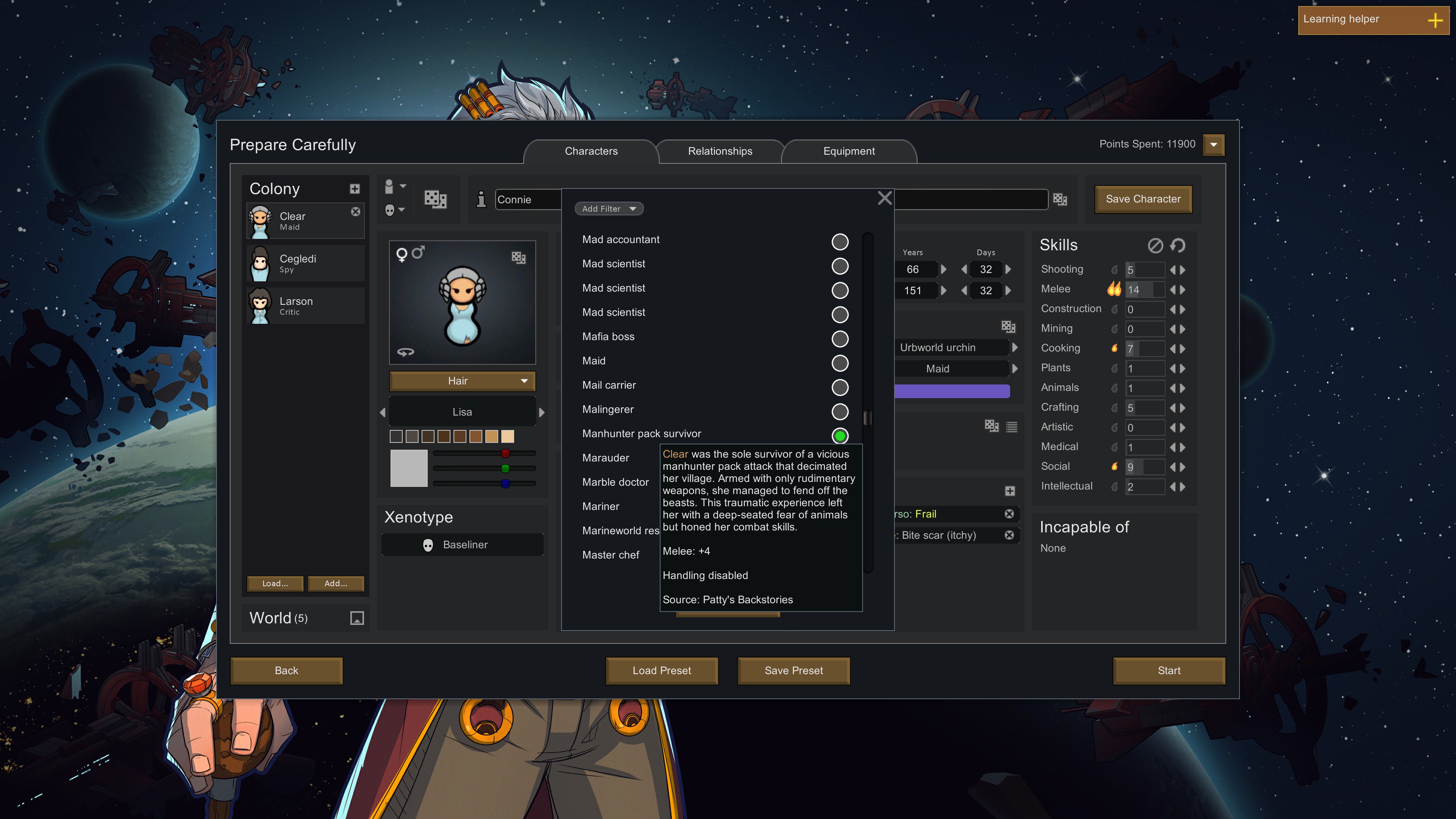This screenshot has width=1456, height=819.
Task: Randomize backstories dice icon
Action: [1008, 326]
